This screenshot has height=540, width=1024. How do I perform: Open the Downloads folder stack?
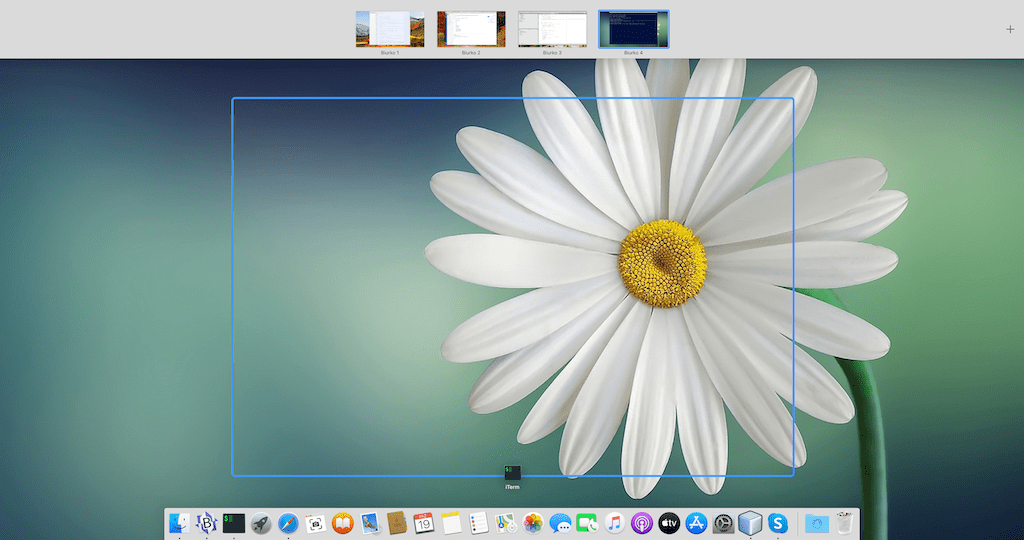point(817,523)
